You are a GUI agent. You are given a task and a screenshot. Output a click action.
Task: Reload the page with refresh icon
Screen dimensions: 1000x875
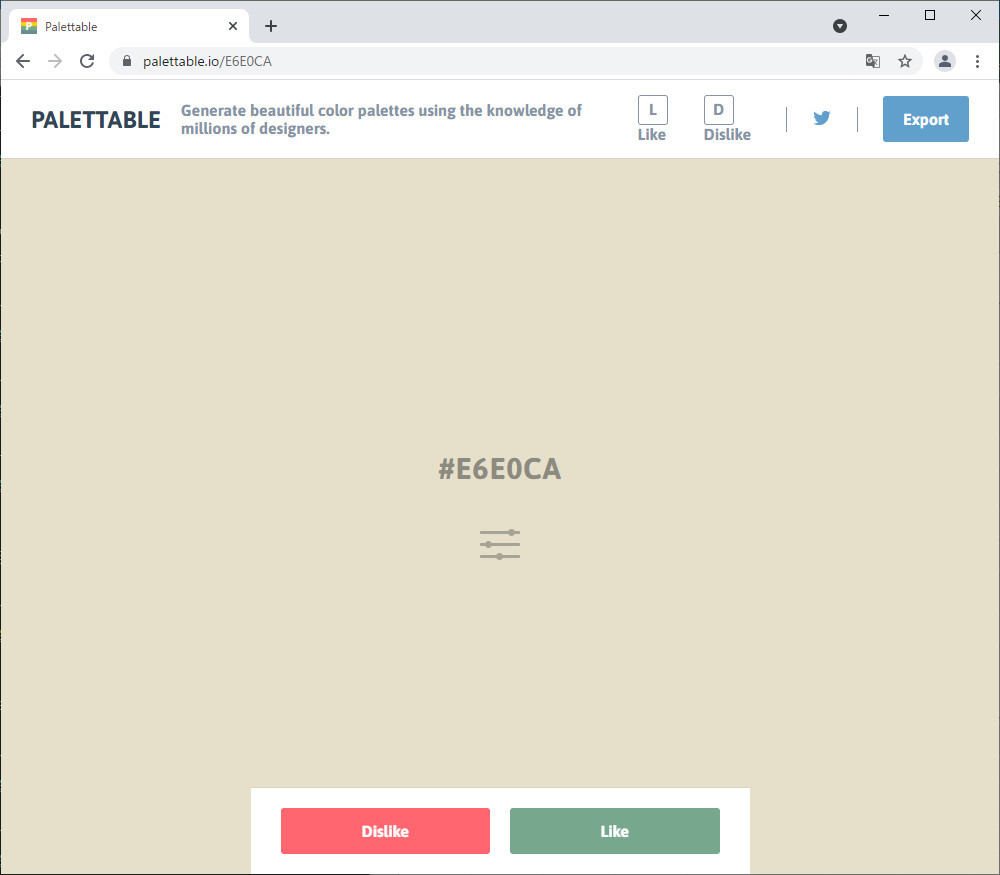tap(87, 61)
